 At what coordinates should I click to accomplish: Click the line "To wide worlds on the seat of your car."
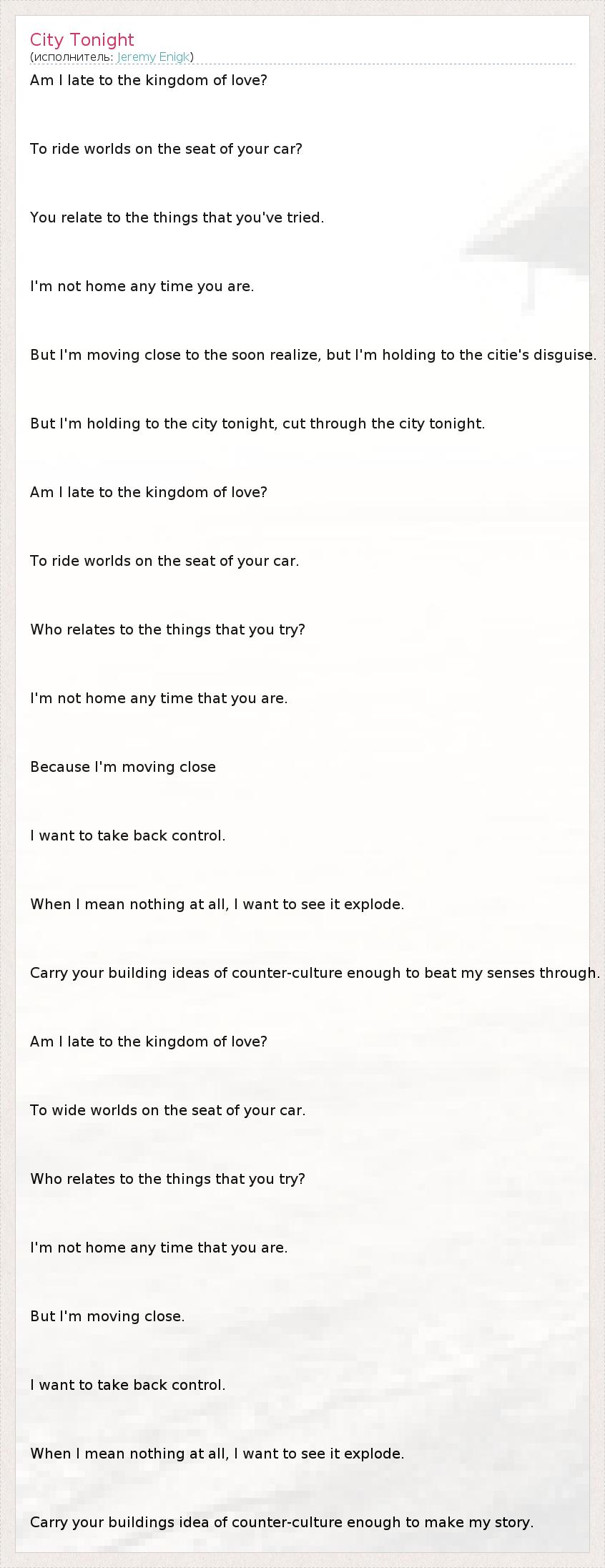coord(167,1110)
